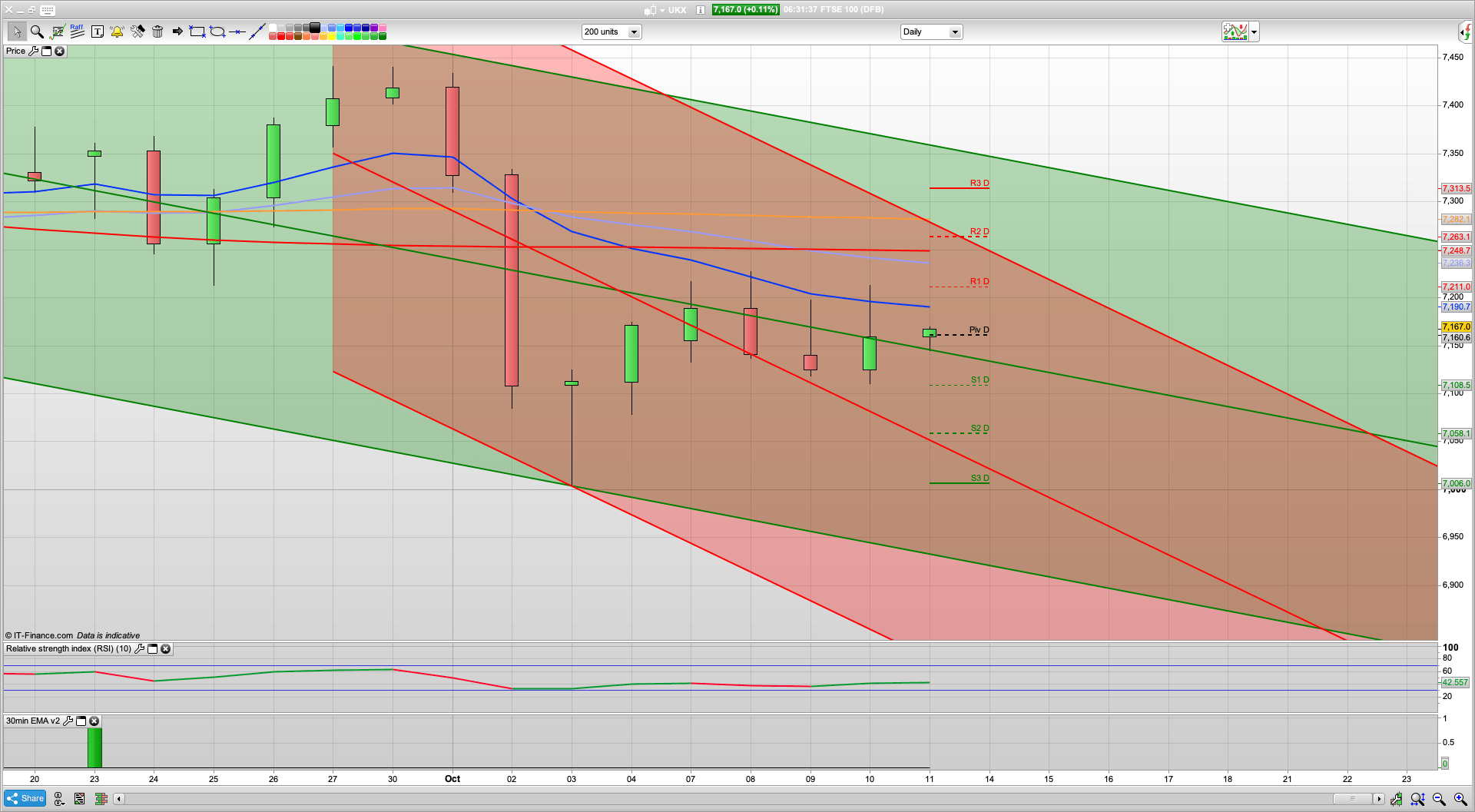The image size is (1475, 812).
Task: Add a price alert with the bell icon
Action: tap(117, 31)
